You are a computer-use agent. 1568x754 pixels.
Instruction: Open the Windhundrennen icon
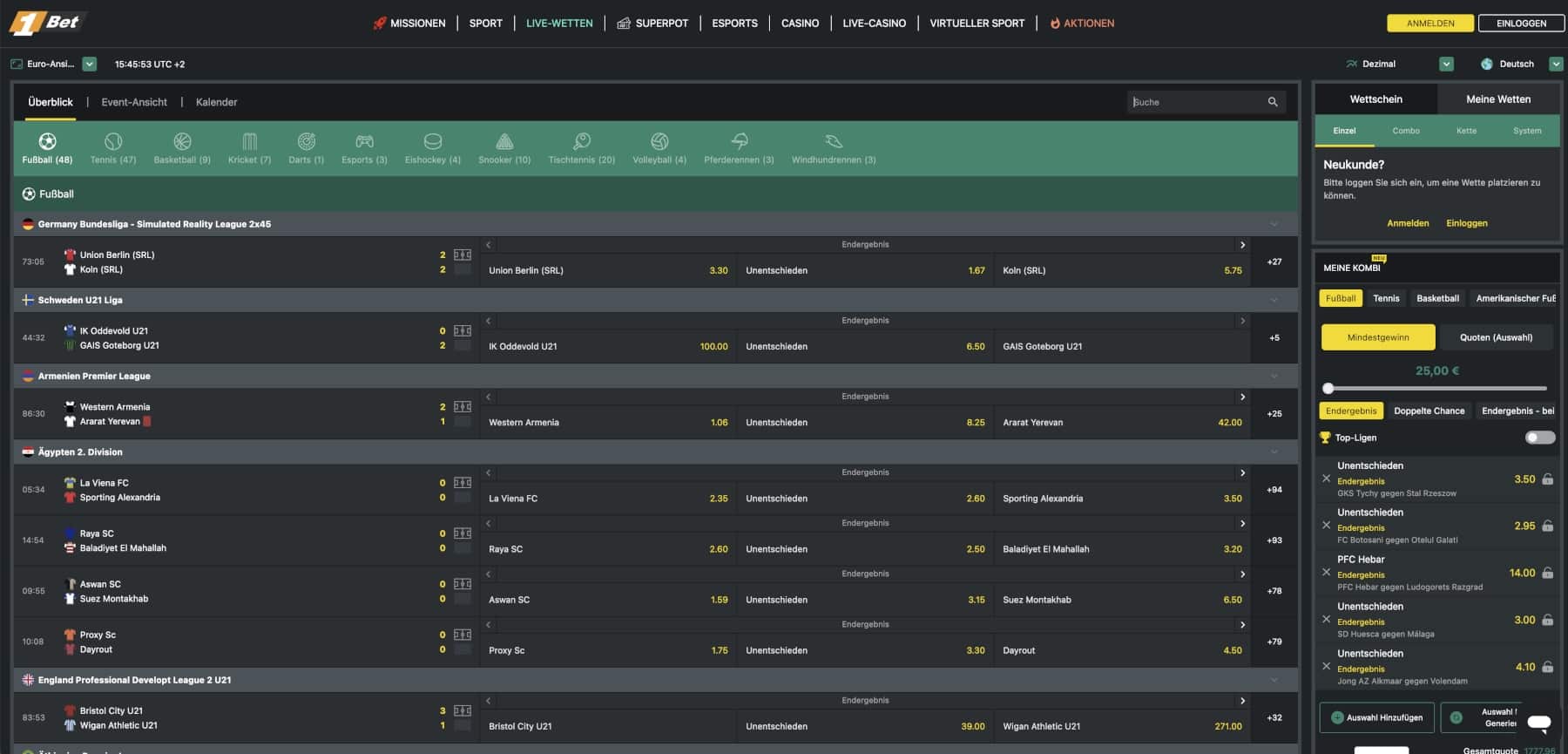click(x=834, y=141)
